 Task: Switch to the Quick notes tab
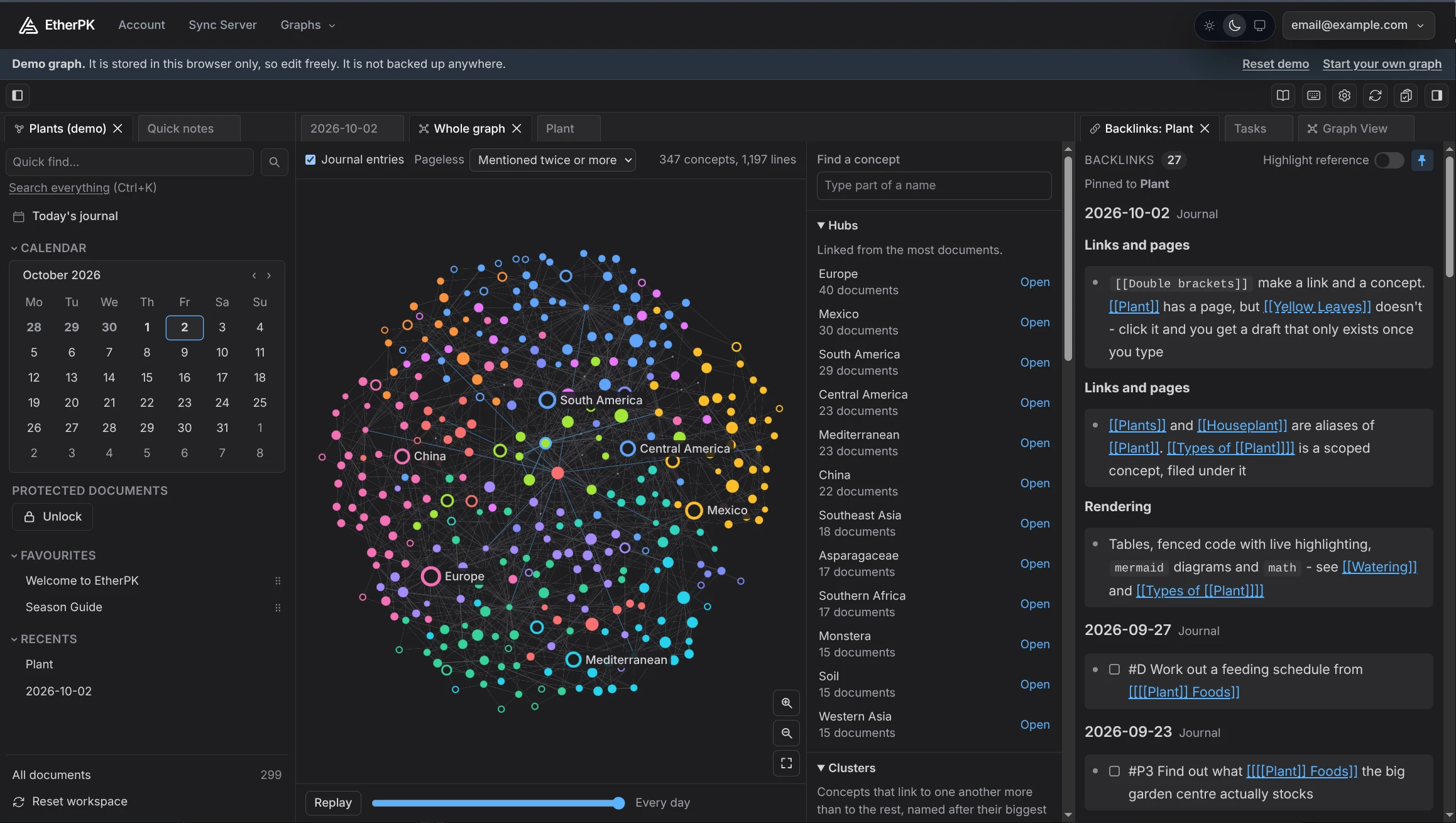pos(189,129)
